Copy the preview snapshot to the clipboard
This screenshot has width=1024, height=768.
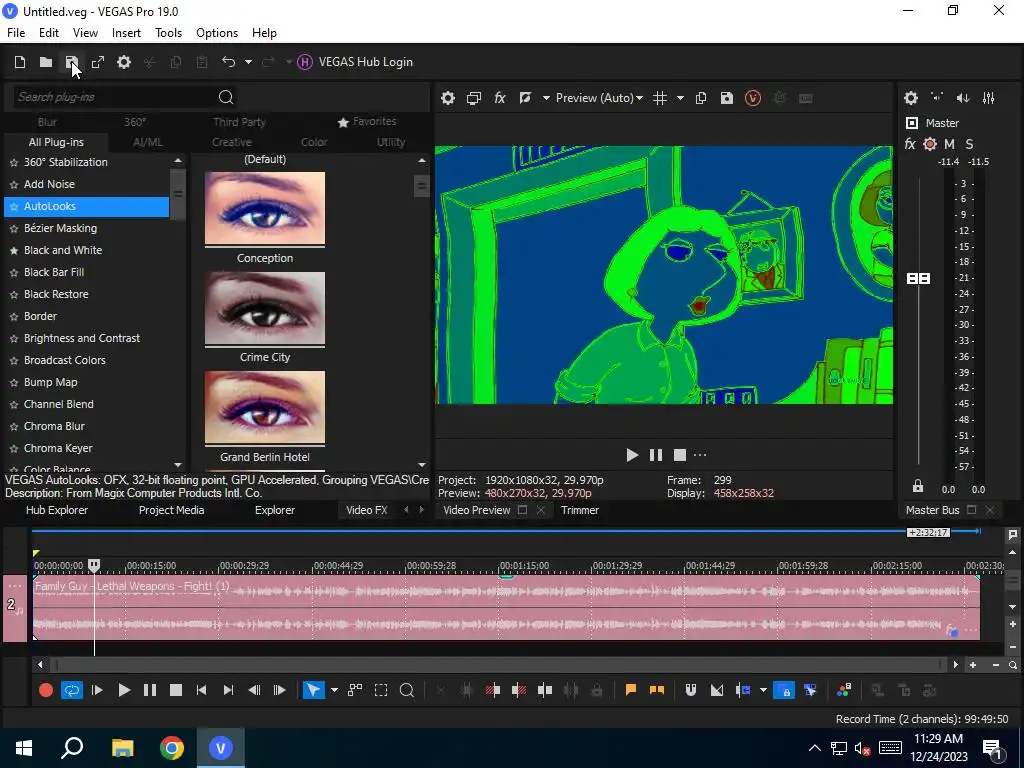[701, 98]
